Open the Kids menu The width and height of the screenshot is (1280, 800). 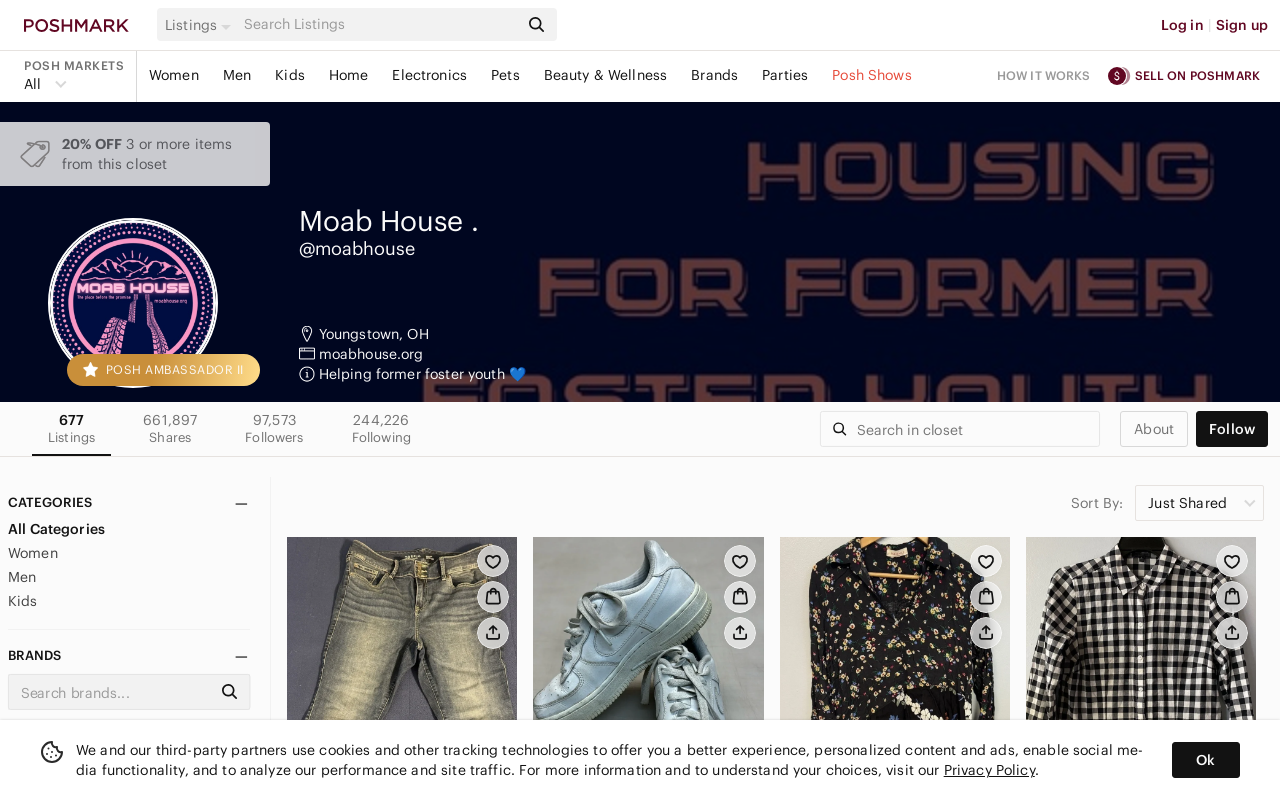click(290, 75)
